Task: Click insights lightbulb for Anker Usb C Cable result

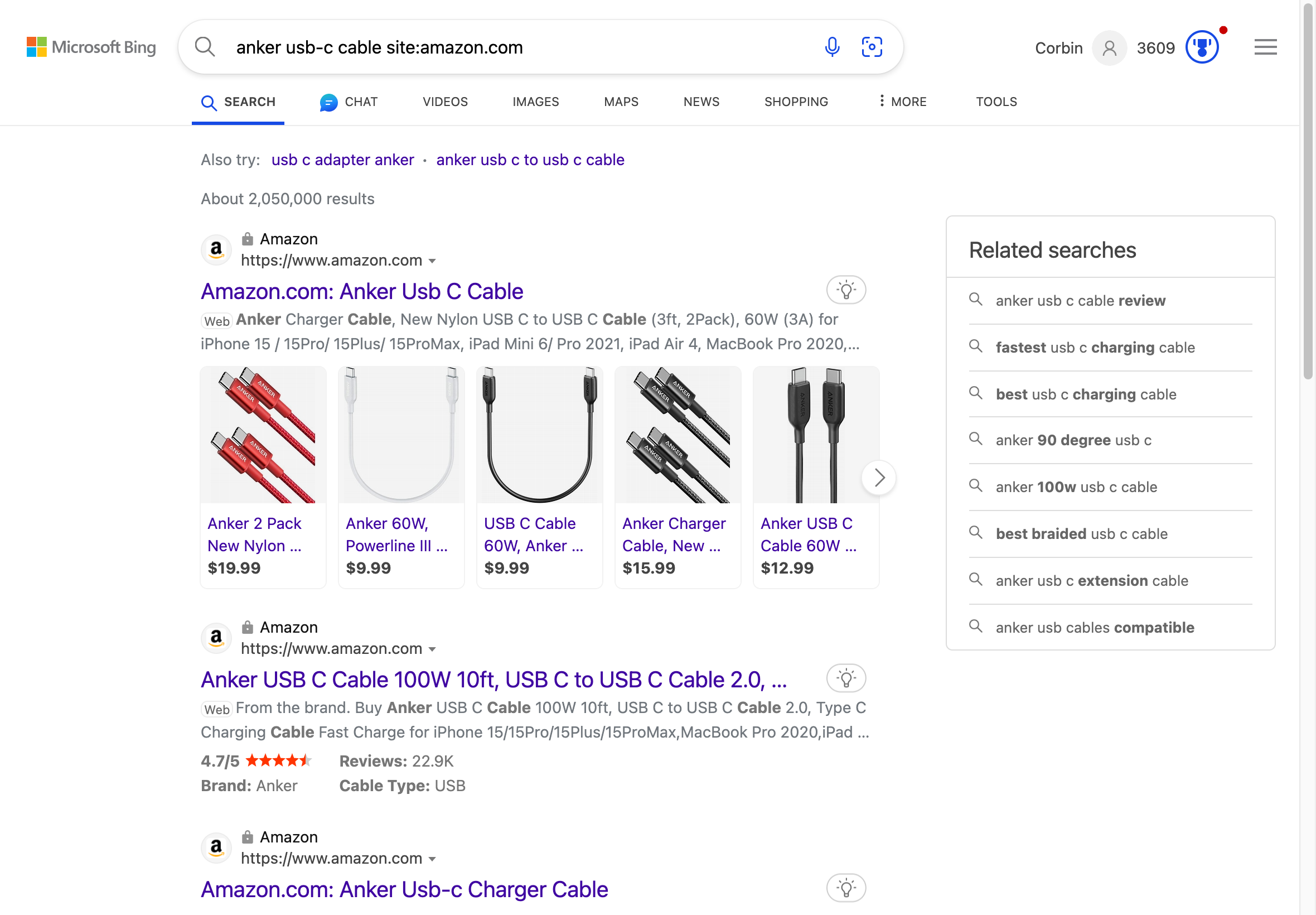Action: (x=845, y=290)
